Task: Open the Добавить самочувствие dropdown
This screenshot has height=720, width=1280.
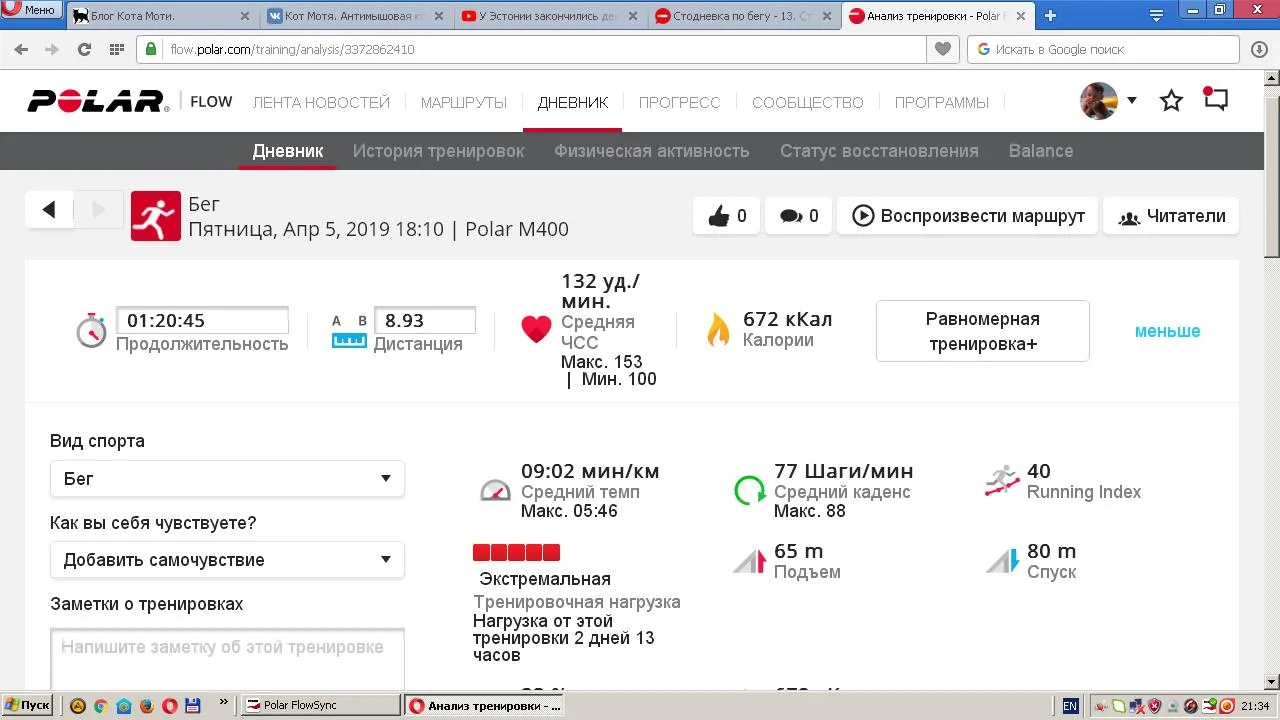Action: pyautogui.click(x=227, y=560)
